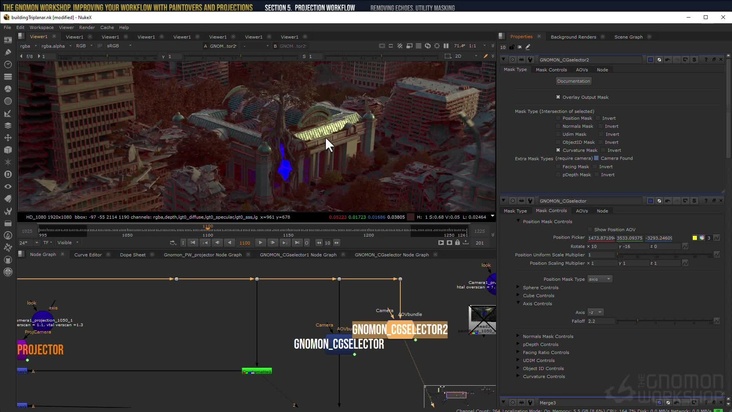
Task: Select GNOMON_CGSELECTOR2 node in graph
Action: coord(400,329)
